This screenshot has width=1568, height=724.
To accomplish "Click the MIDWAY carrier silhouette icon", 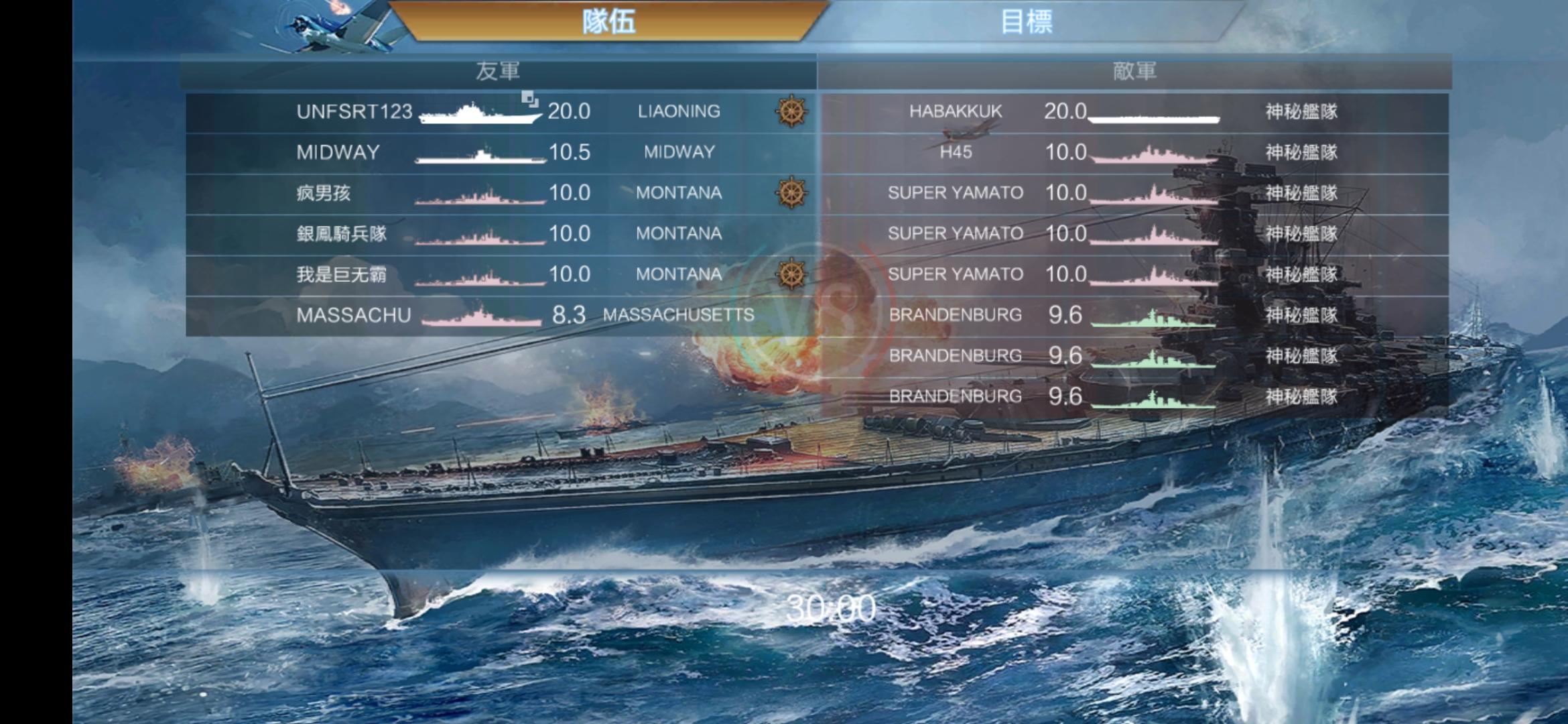I will [480, 156].
